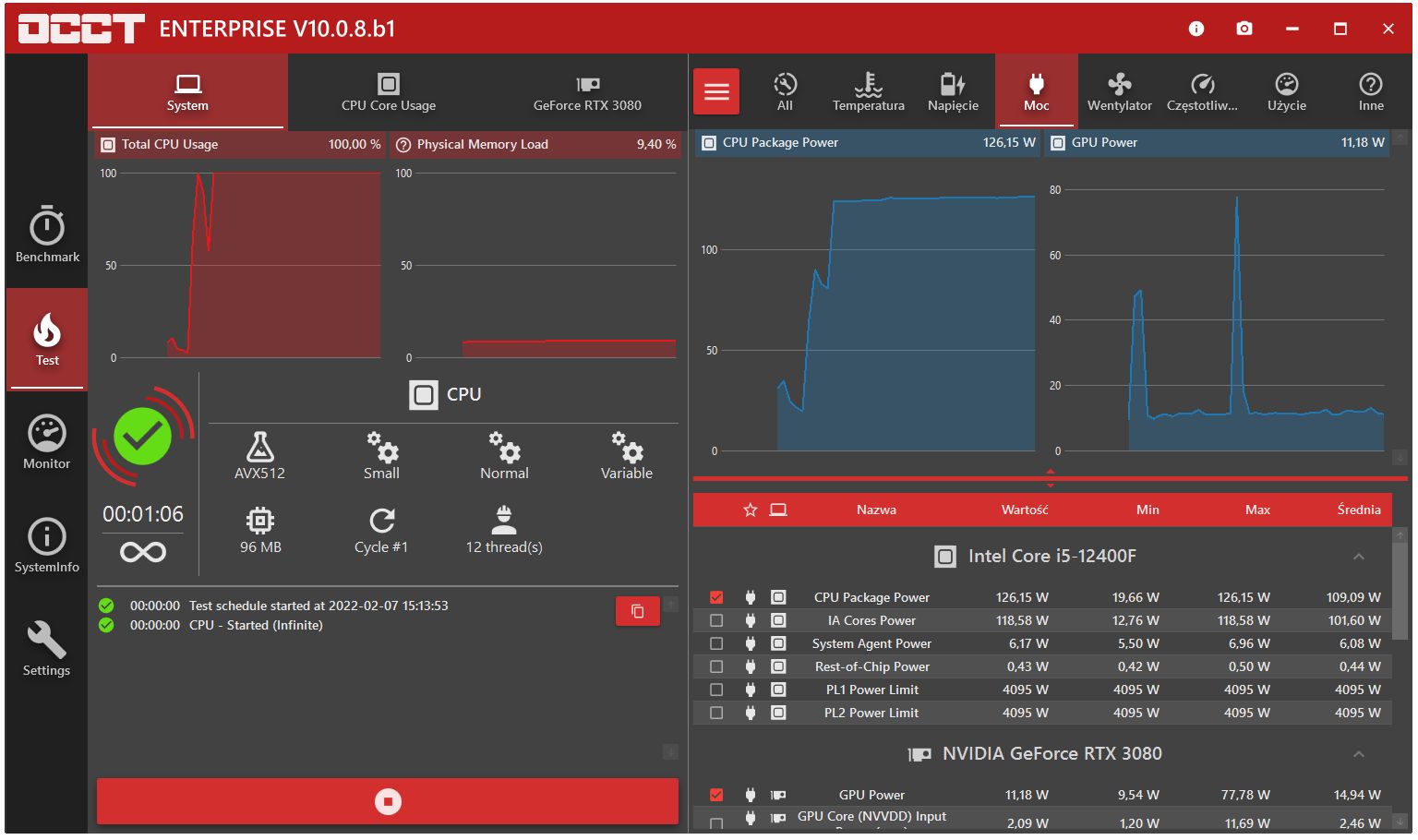Screen dimensions: 1418x840
Task: Collapse the NVIDIA GeForce RTX 3080 group
Action: click(1359, 754)
